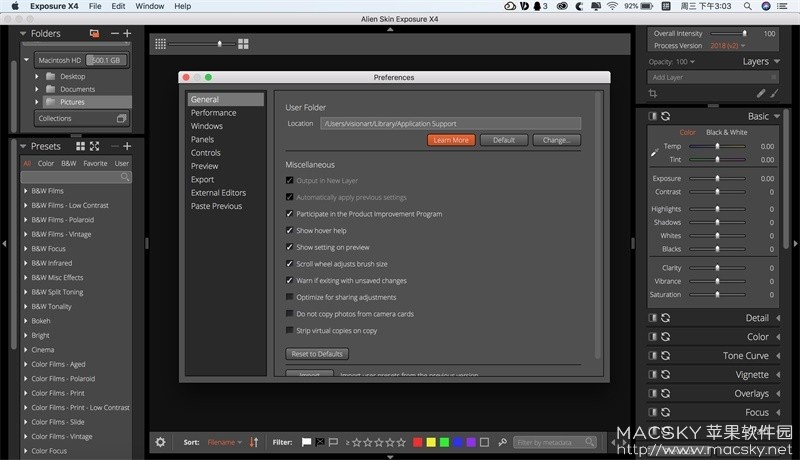Filter by rejected flag icon
Screen dimensions: 800x460
click(320, 442)
